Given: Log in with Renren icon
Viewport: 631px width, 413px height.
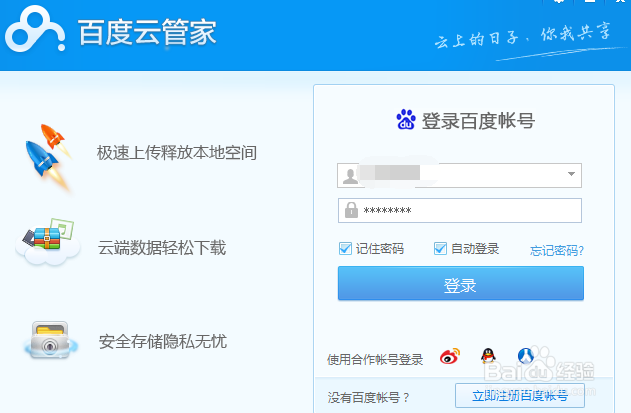Looking at the screenshot, I should 526,355.
